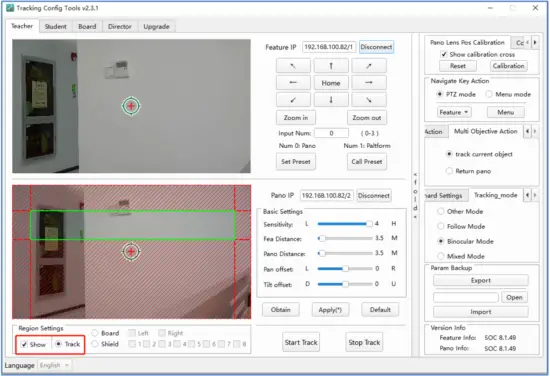Click Zoom in button
Image resolution: width=550 pixels, height=376 pixels.
296,118
